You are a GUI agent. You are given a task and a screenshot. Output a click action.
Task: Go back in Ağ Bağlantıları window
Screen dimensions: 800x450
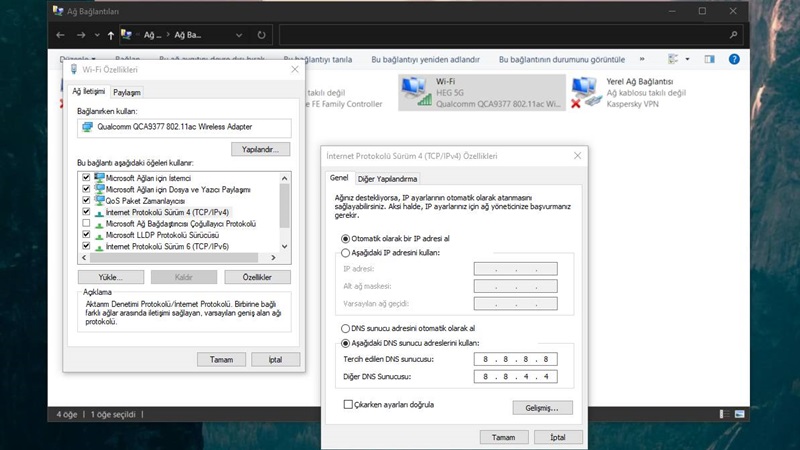pyautogui.click(x=60, y=35)
